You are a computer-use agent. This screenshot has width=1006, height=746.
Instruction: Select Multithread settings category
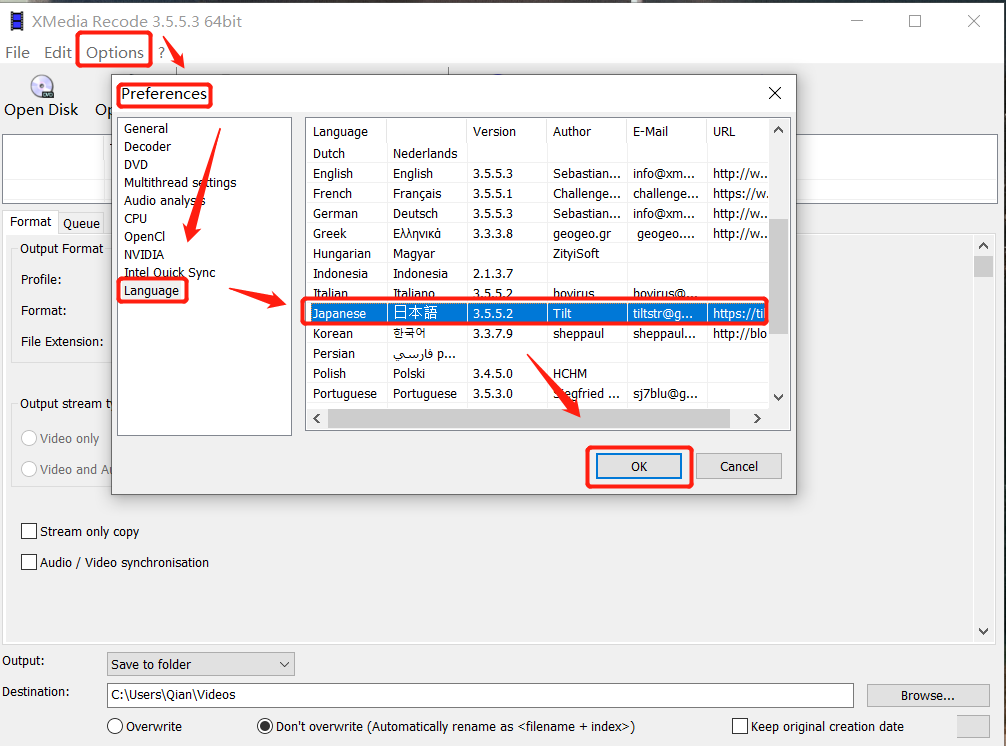(180, 183)
